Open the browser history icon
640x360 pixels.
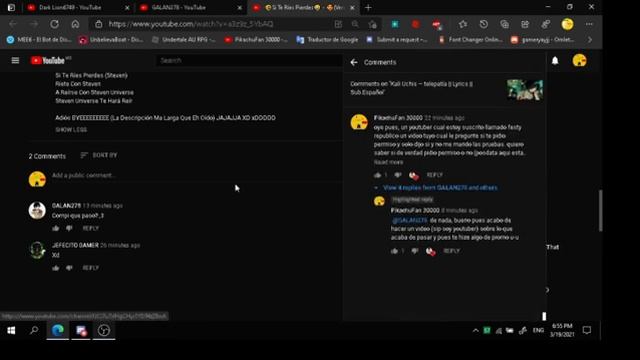[x=484, y=24]
